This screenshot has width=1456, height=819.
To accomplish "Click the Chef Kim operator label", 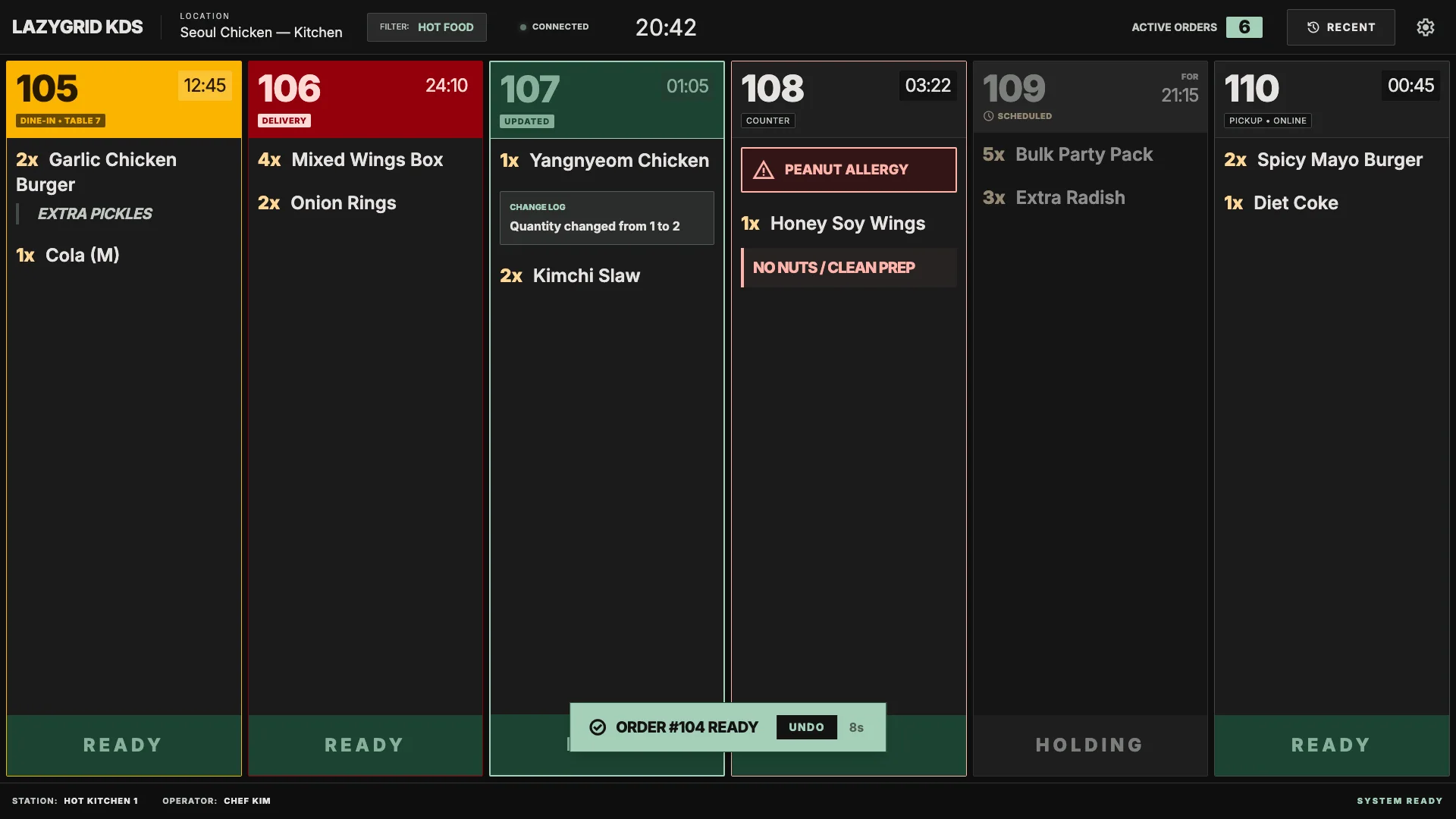I will 247,801.
